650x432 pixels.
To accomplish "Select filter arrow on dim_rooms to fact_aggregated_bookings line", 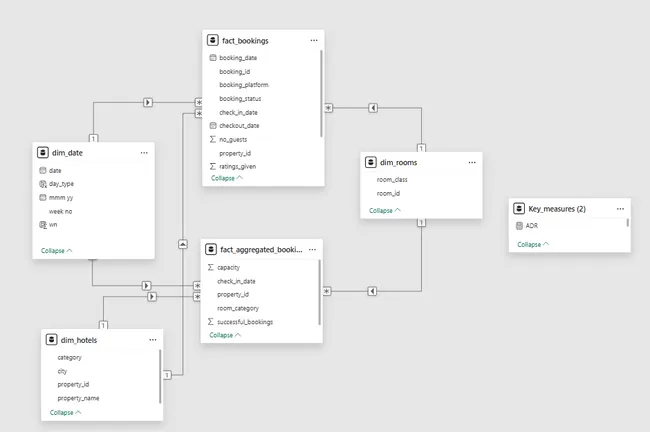I will (372, 291).
